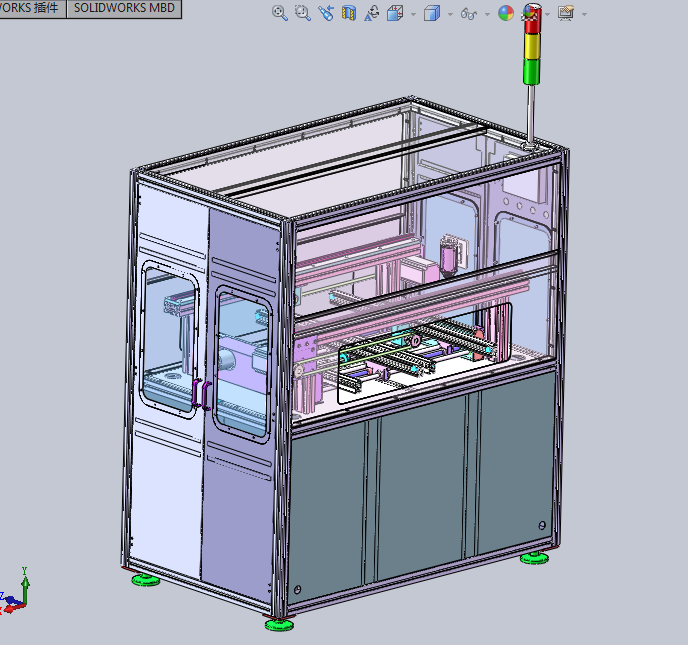This screenshot has width=688, height=645.
Task: Expand the View Orientation dropdown arrow
Action: (413, 14)
